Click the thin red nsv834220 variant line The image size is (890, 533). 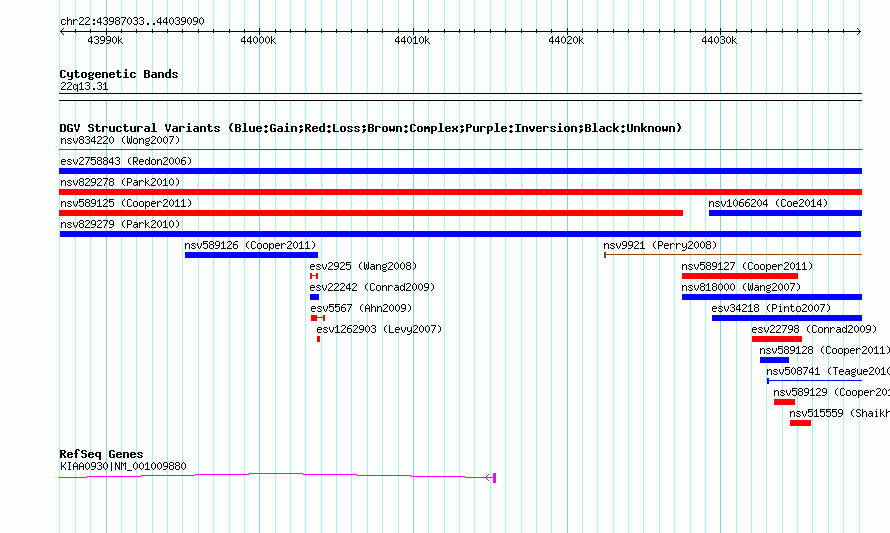click(x=460, y=150)
